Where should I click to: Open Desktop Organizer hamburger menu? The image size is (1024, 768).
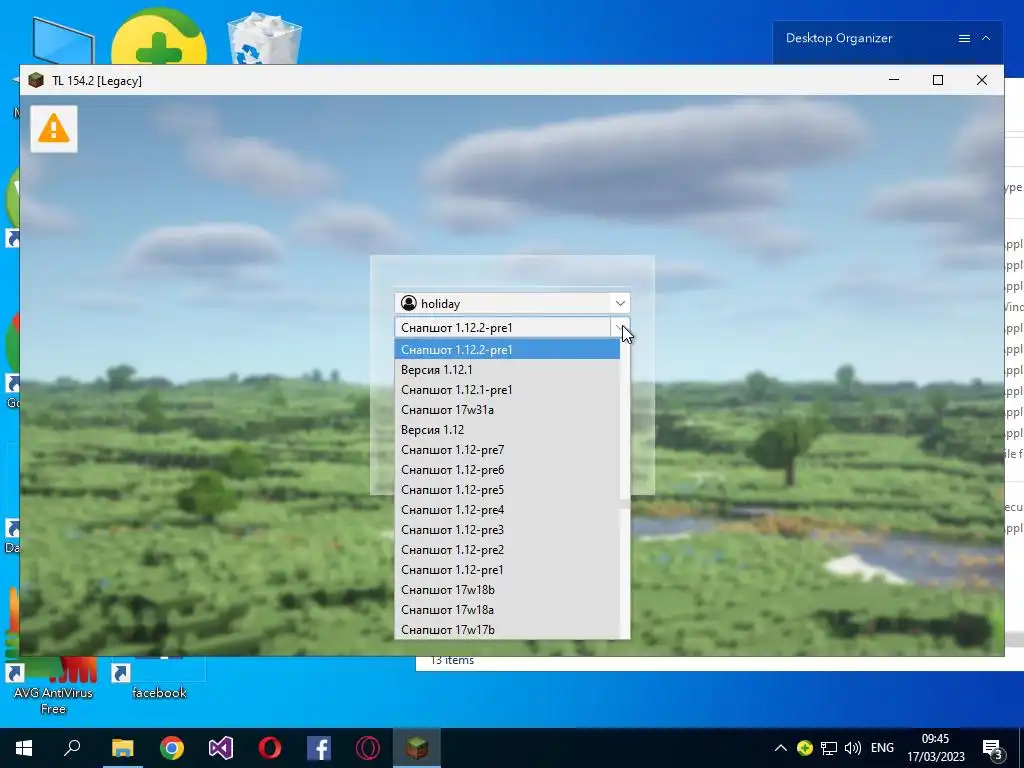(964, 39)
